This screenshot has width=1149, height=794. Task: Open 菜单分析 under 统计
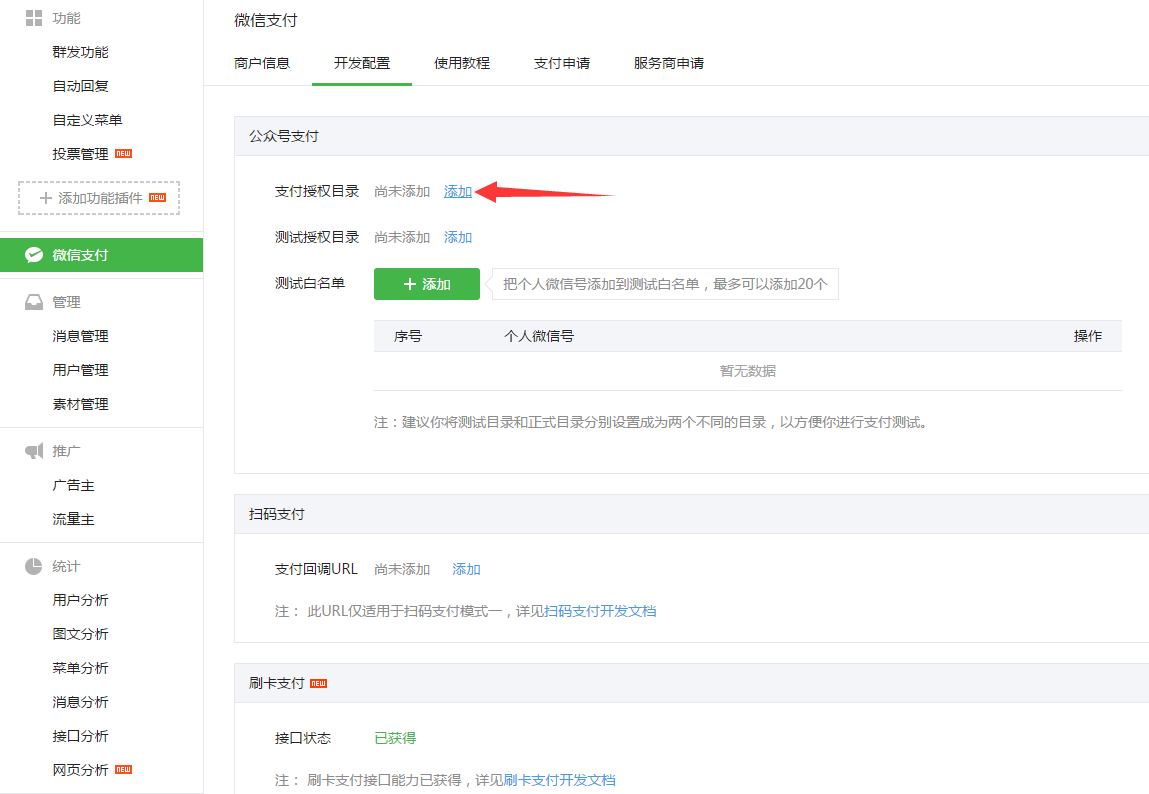[81, 668]
